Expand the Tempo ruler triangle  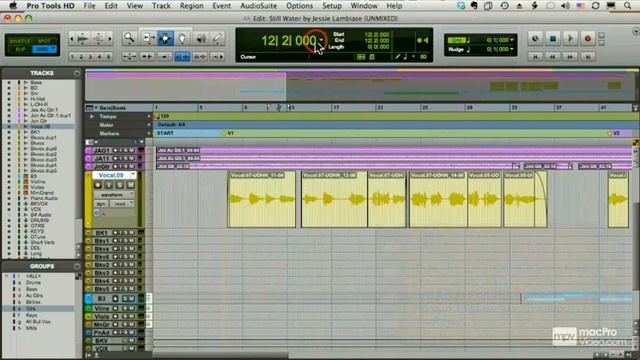click(x=92, y=117)
